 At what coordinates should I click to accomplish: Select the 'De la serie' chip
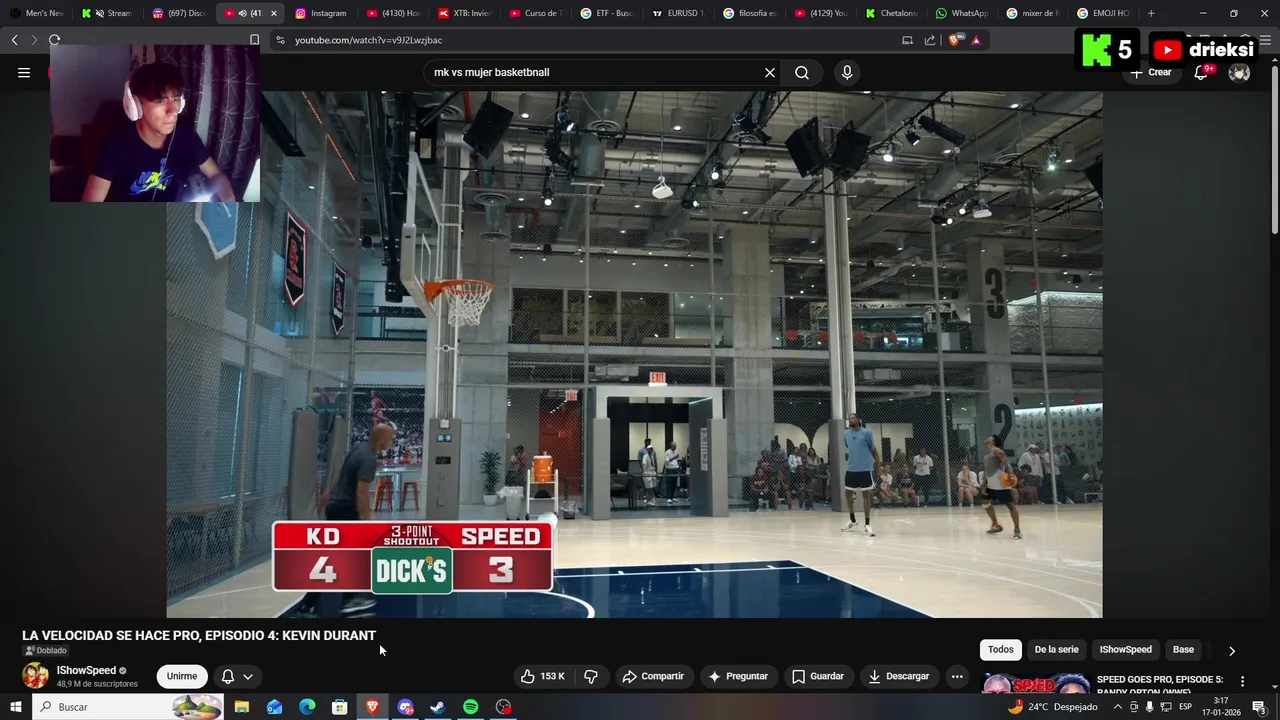coord(1056,649)
